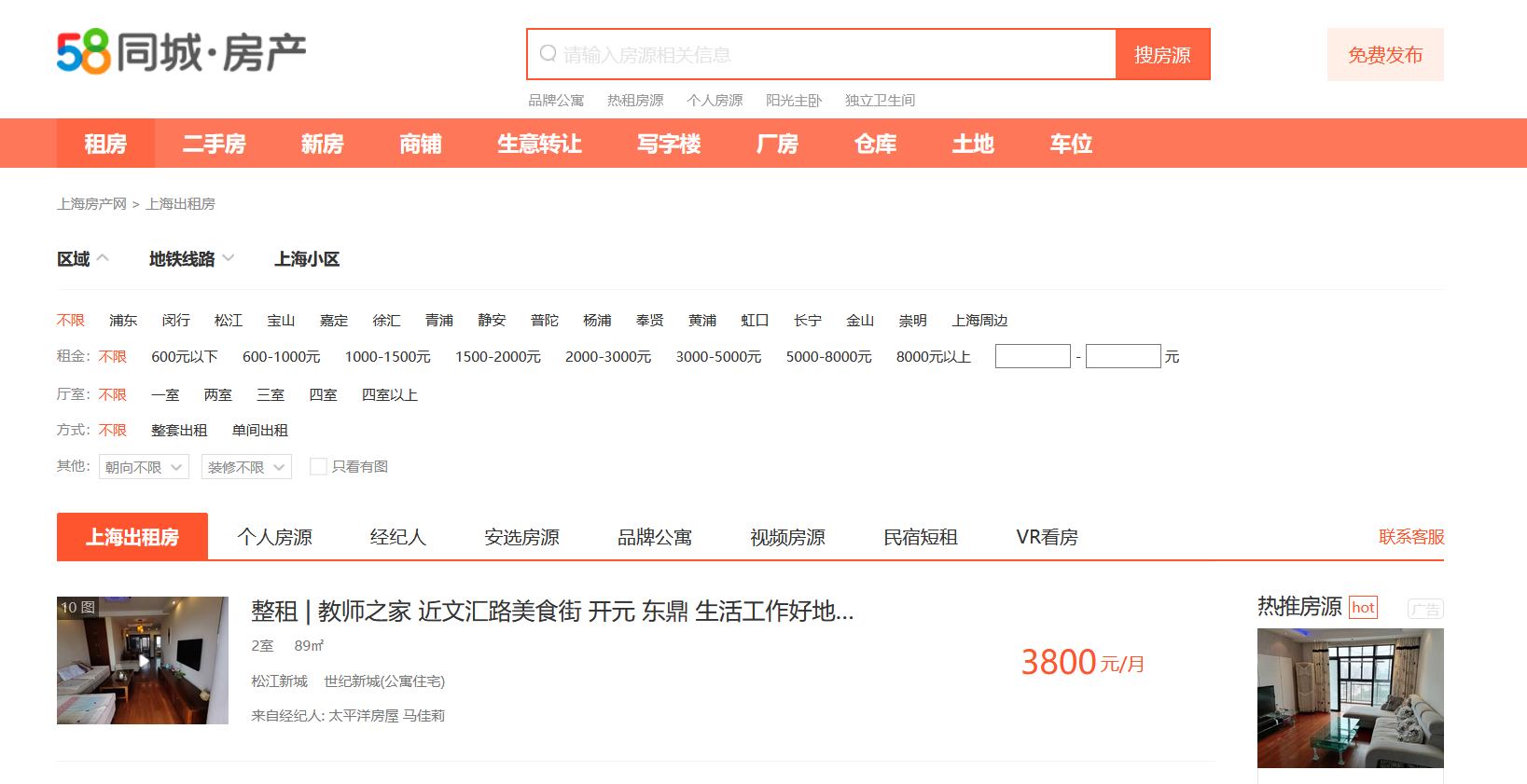
Task: Click the 搜房源 search button
Action: click(1162, 54)
